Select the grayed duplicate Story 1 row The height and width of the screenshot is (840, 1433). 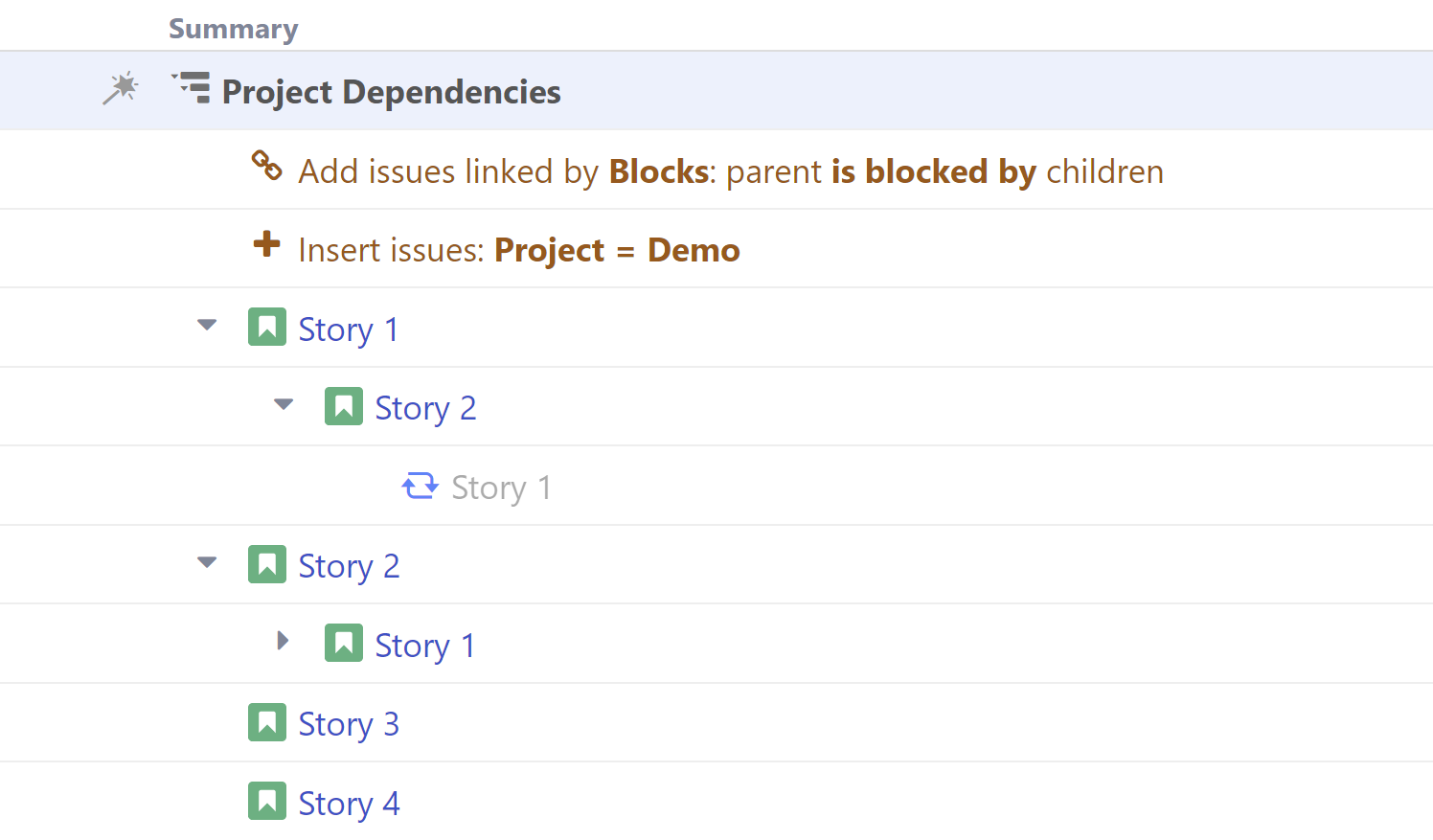coord(500,487)
